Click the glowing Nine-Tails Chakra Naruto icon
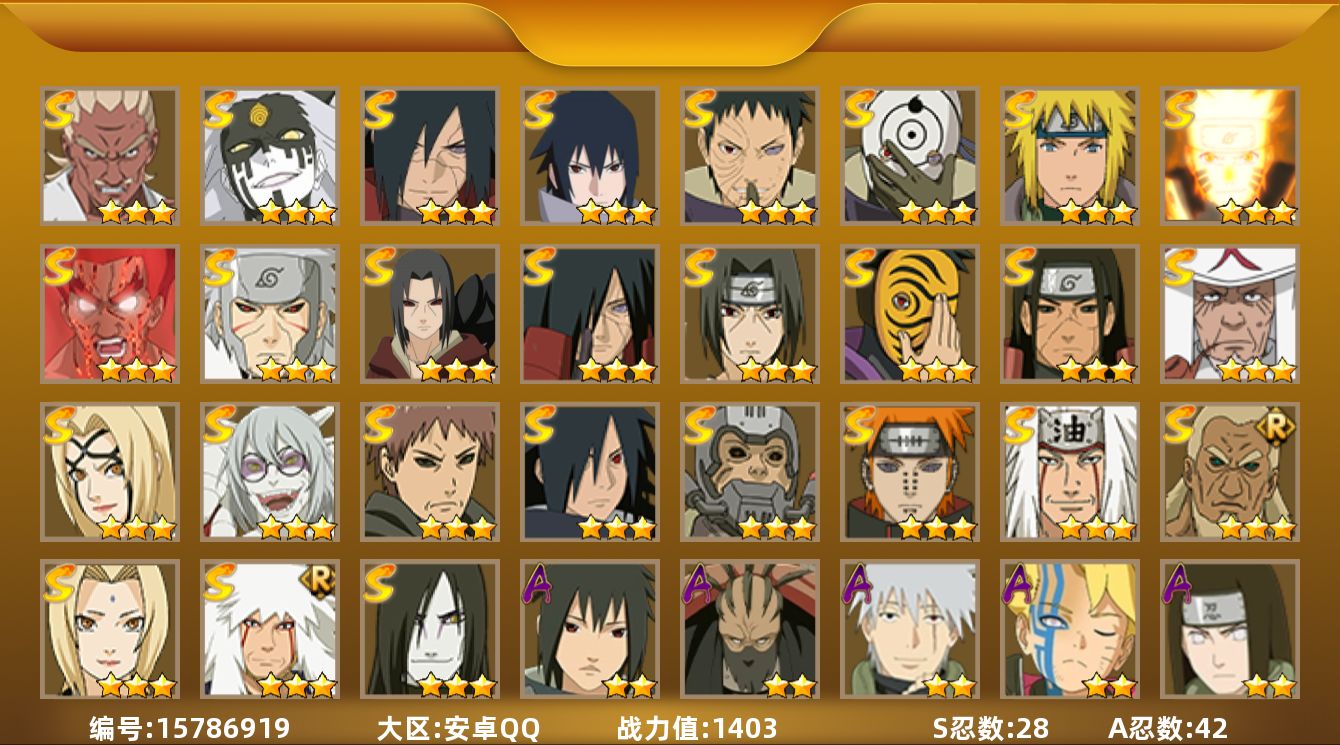 tap(1230, 156)
